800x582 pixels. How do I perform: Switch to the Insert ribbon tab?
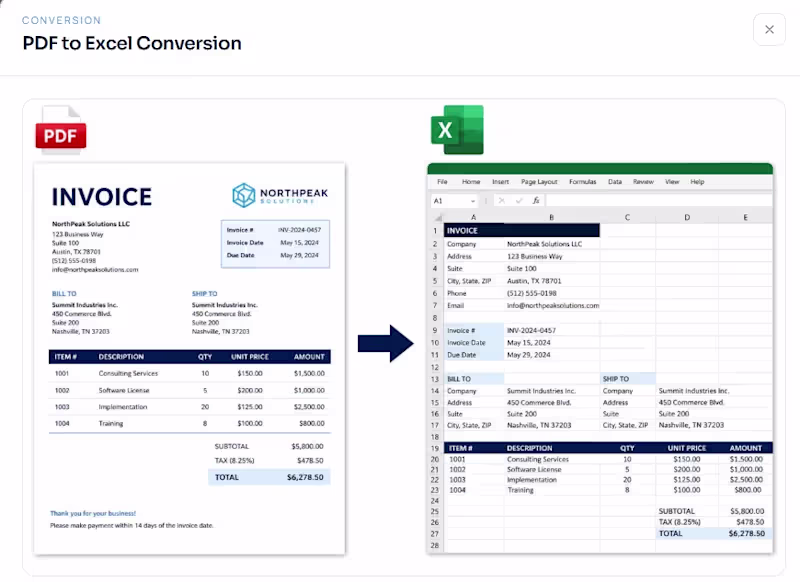coord(501,182)
